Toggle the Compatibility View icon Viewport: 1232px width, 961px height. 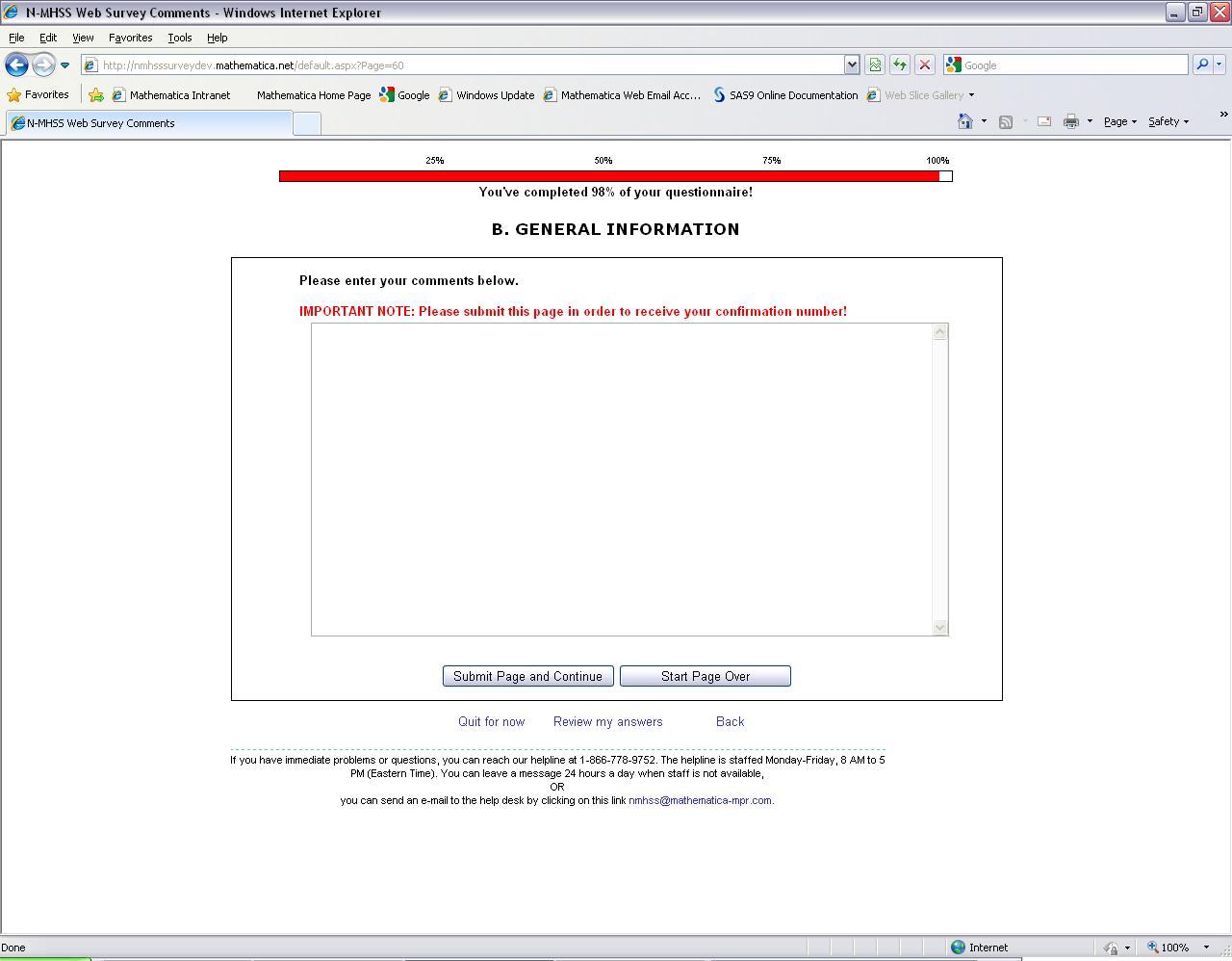point(875,65)
